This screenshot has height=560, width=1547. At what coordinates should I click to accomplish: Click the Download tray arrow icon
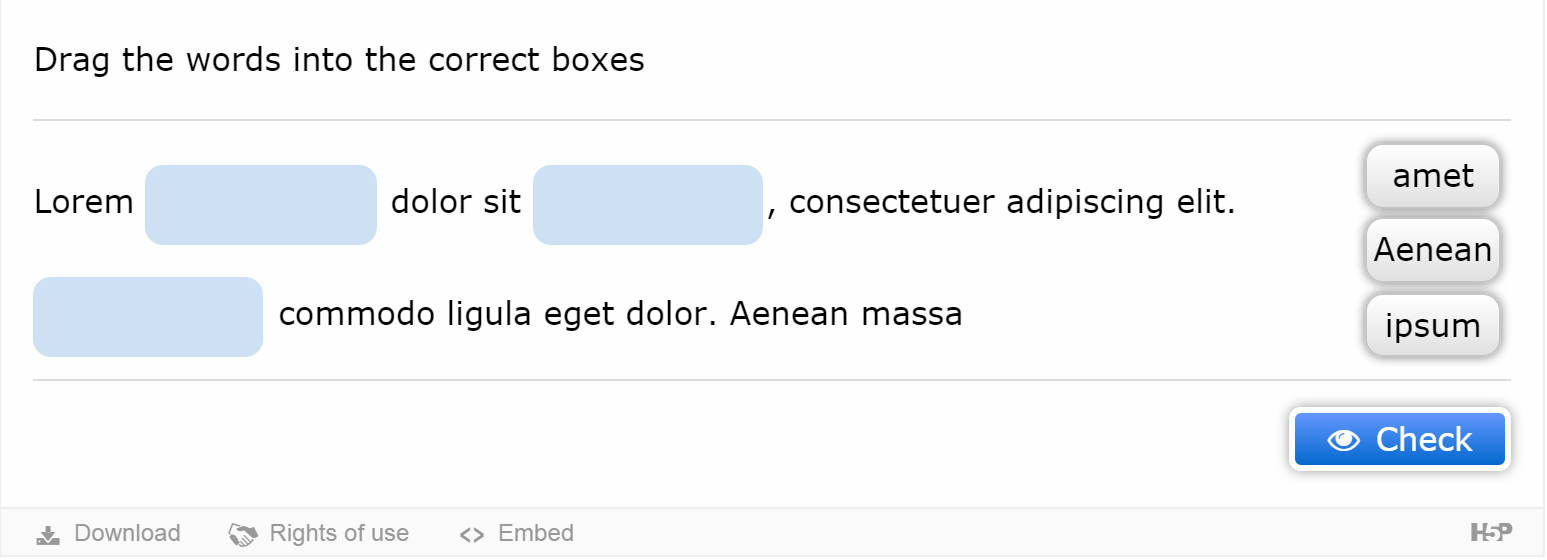[x=48, y=534]
